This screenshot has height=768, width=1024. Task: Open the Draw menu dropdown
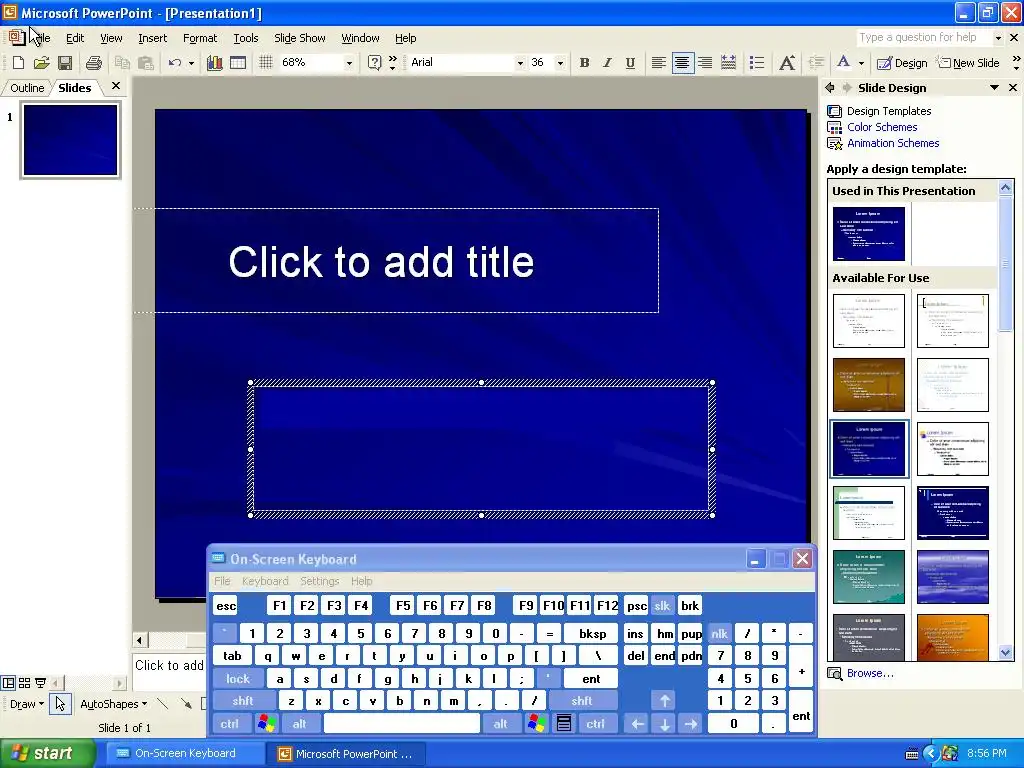click(x=27, y=704)
